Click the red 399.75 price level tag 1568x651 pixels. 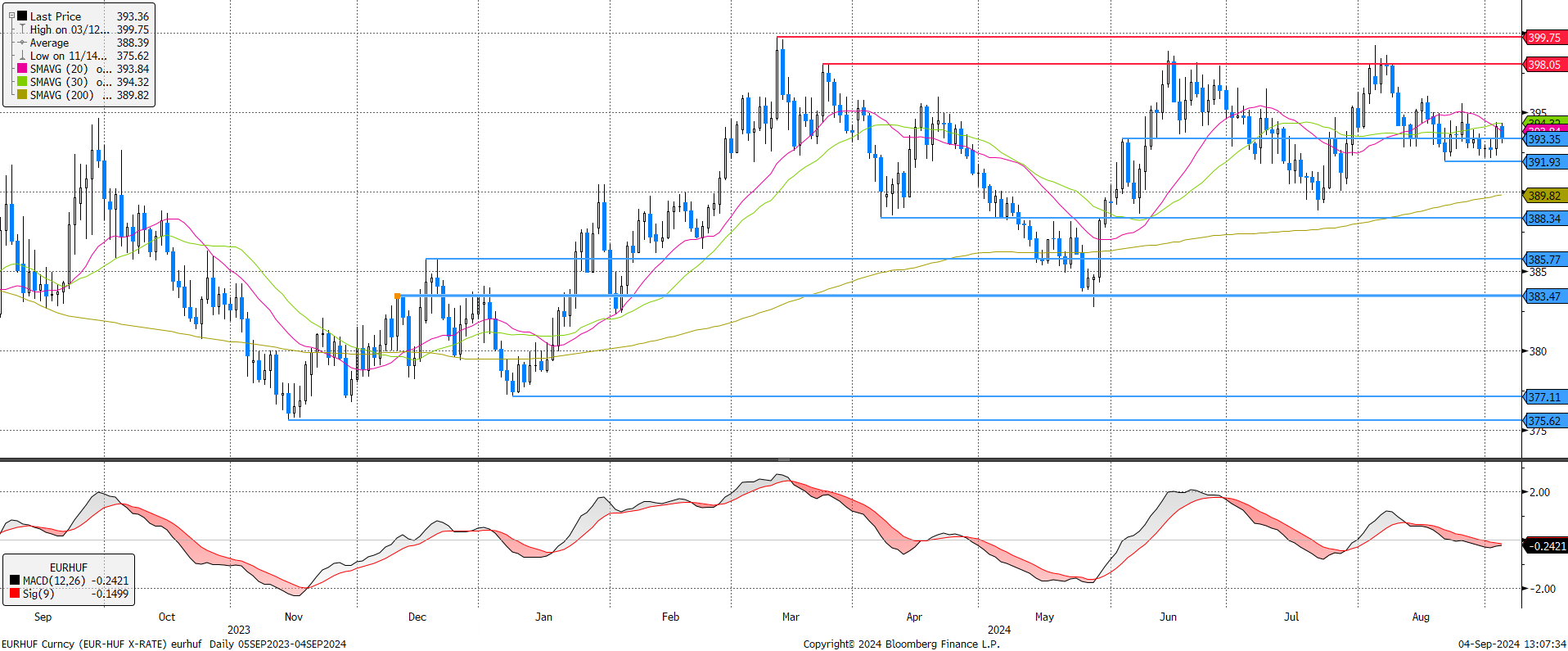point(1544,38)
